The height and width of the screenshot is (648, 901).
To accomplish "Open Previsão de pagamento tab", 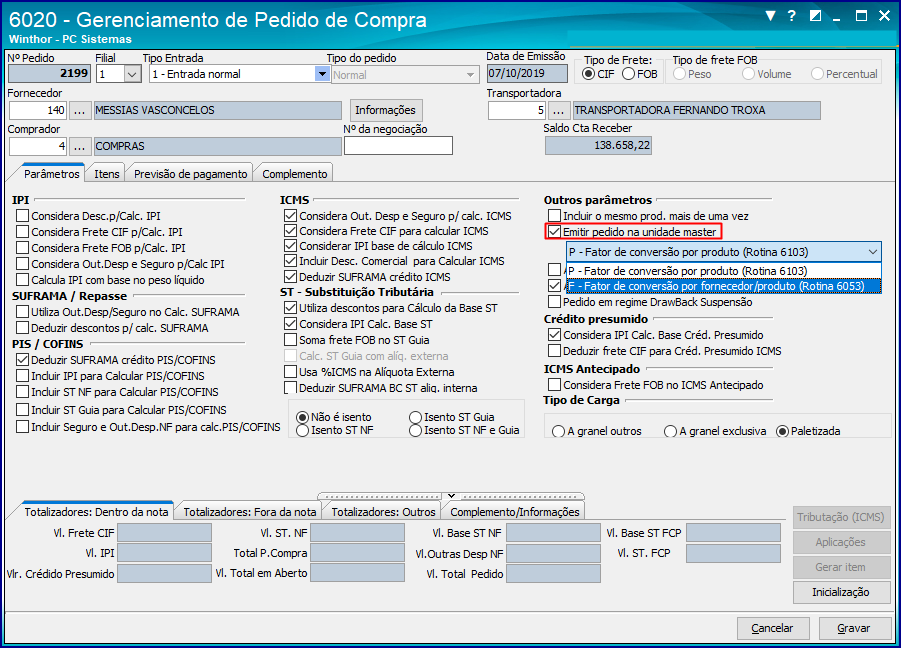I will (x=190, y=174).
